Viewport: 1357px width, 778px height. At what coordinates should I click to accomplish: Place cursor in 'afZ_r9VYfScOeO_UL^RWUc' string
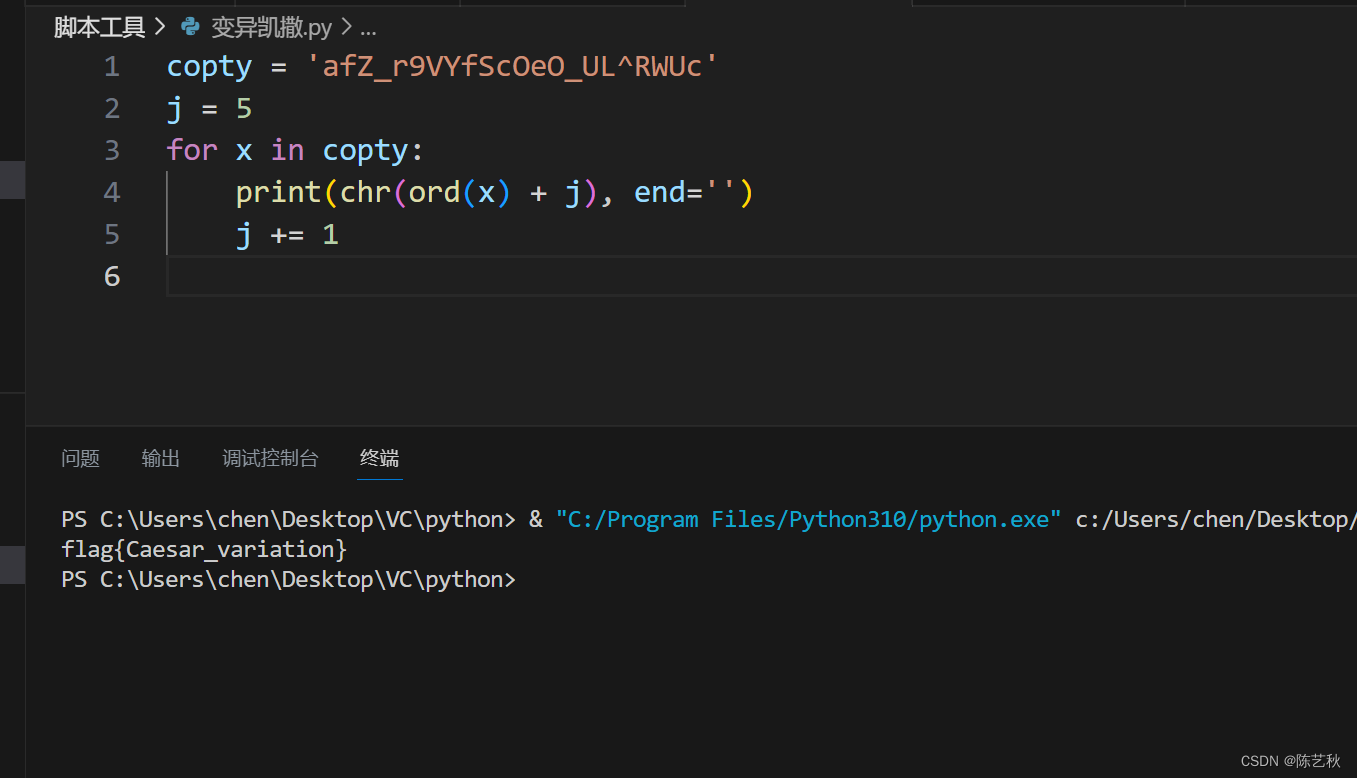512,67
